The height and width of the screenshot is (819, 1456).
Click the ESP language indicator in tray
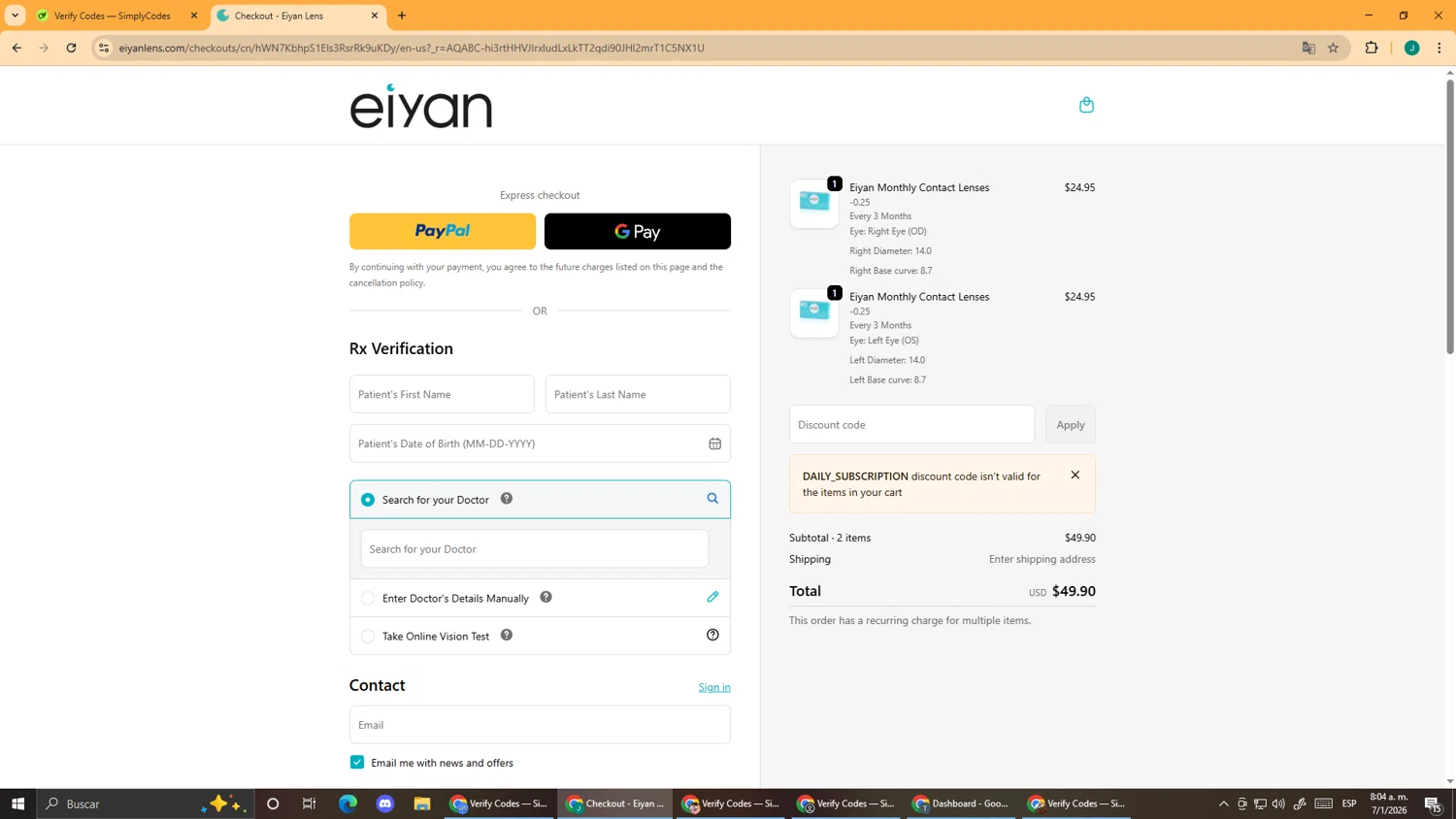(x=1349, y=803)
